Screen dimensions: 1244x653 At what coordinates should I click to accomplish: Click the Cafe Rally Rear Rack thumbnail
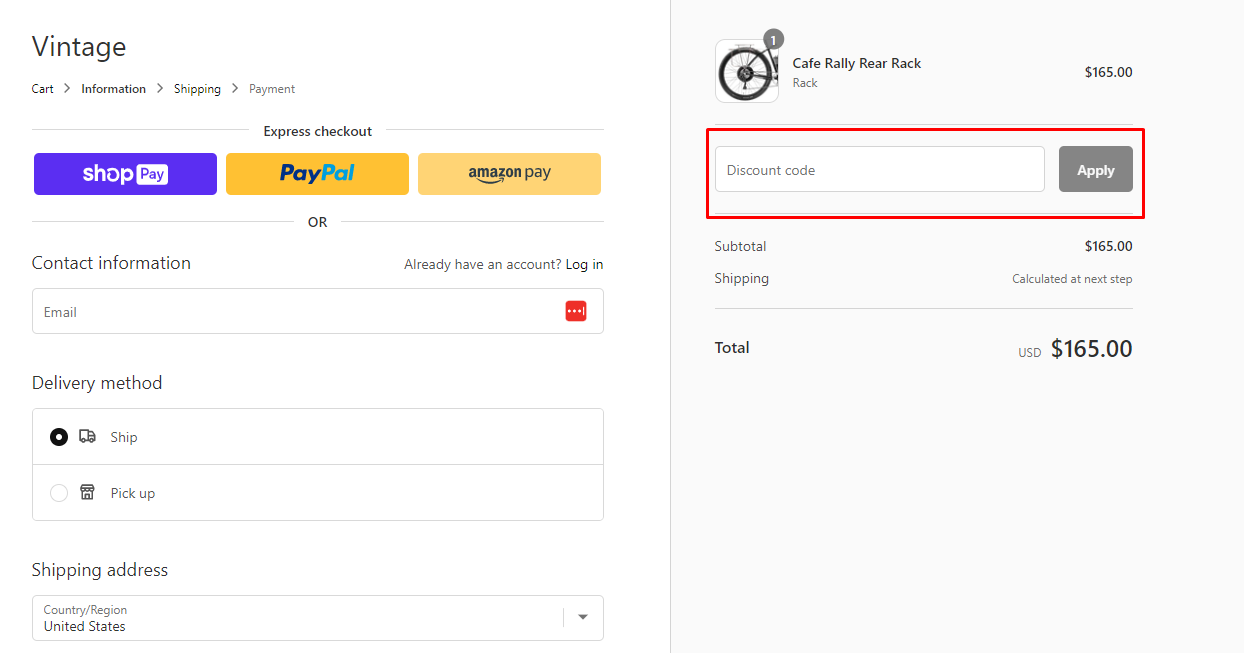747,71
